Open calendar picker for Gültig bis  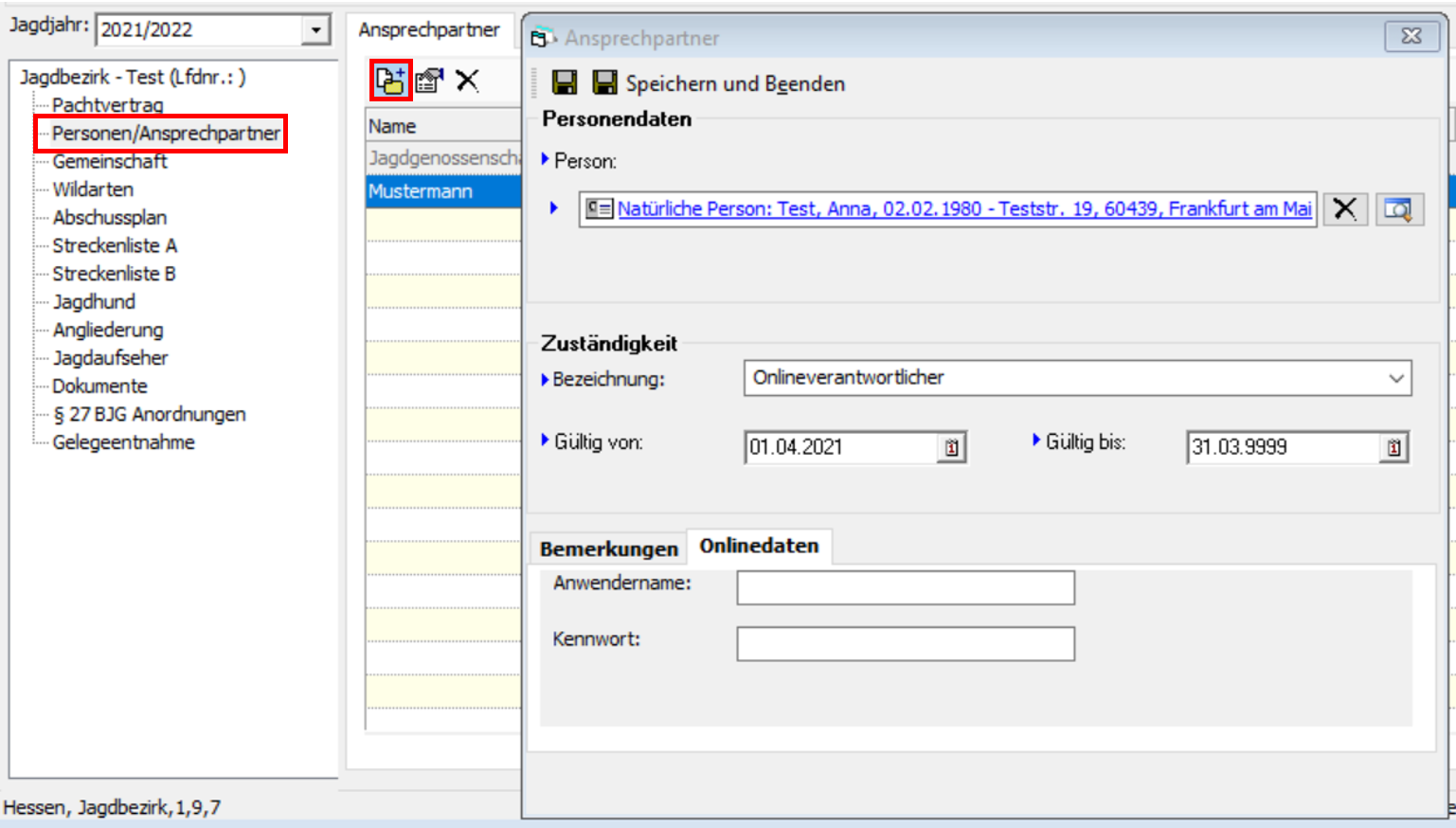coord(1393,447)
